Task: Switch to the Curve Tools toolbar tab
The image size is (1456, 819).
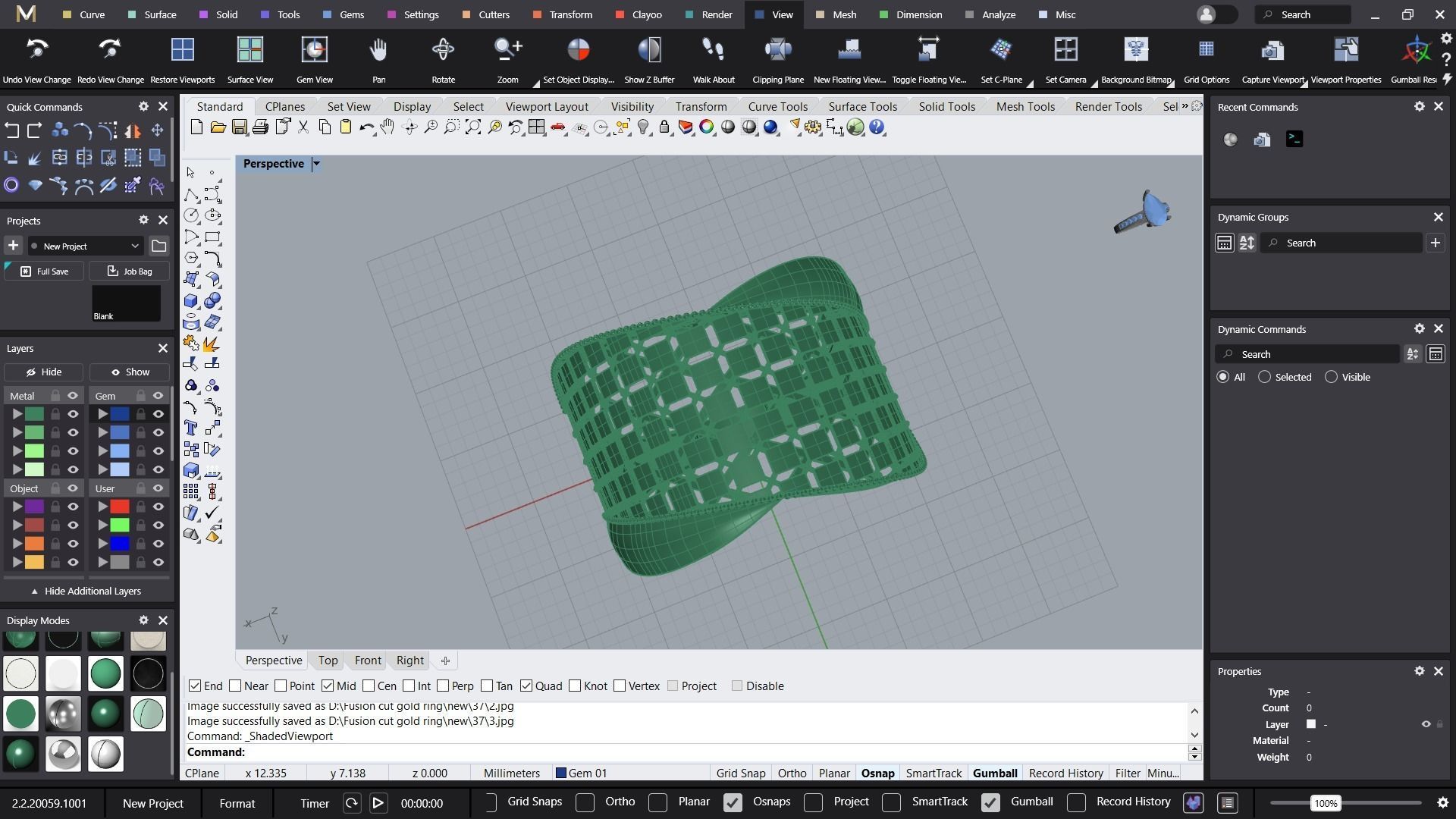Action: tap(777, 106)
